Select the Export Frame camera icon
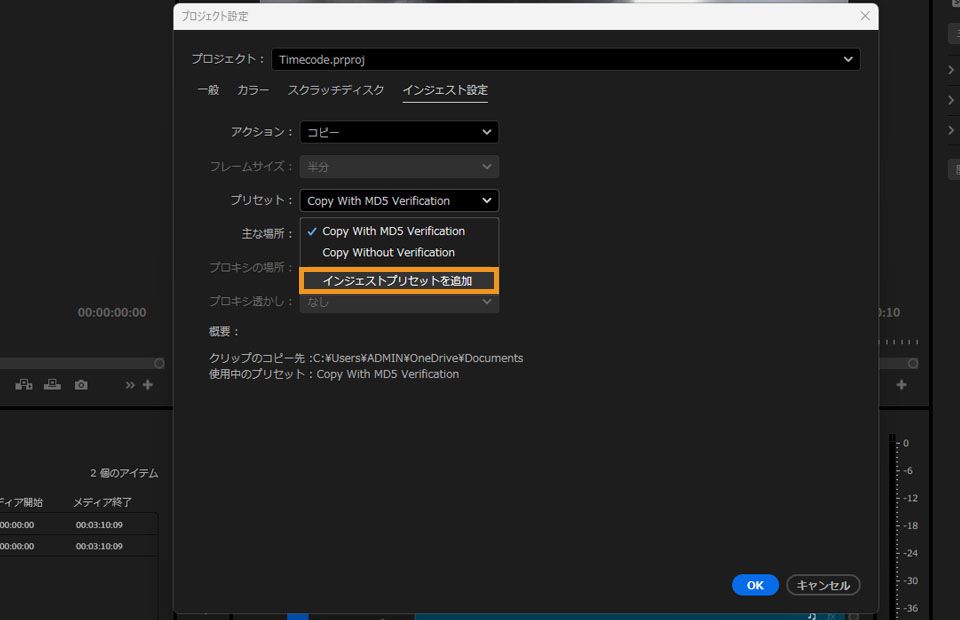The width and height of the screenshot is (960, 620). [80, 384]
